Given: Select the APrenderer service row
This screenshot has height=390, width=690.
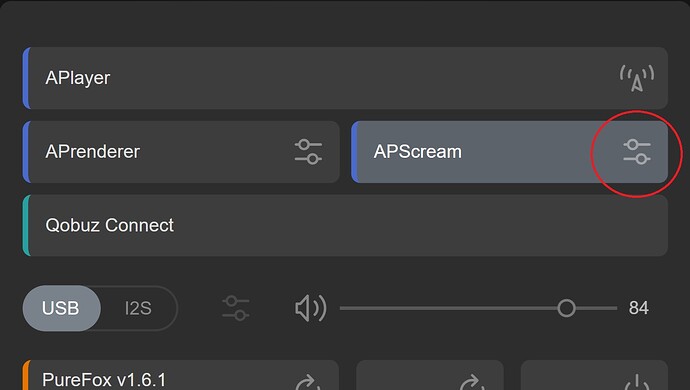Looking at the screenshot, I should pyautogui.click(x=181, y=152).
